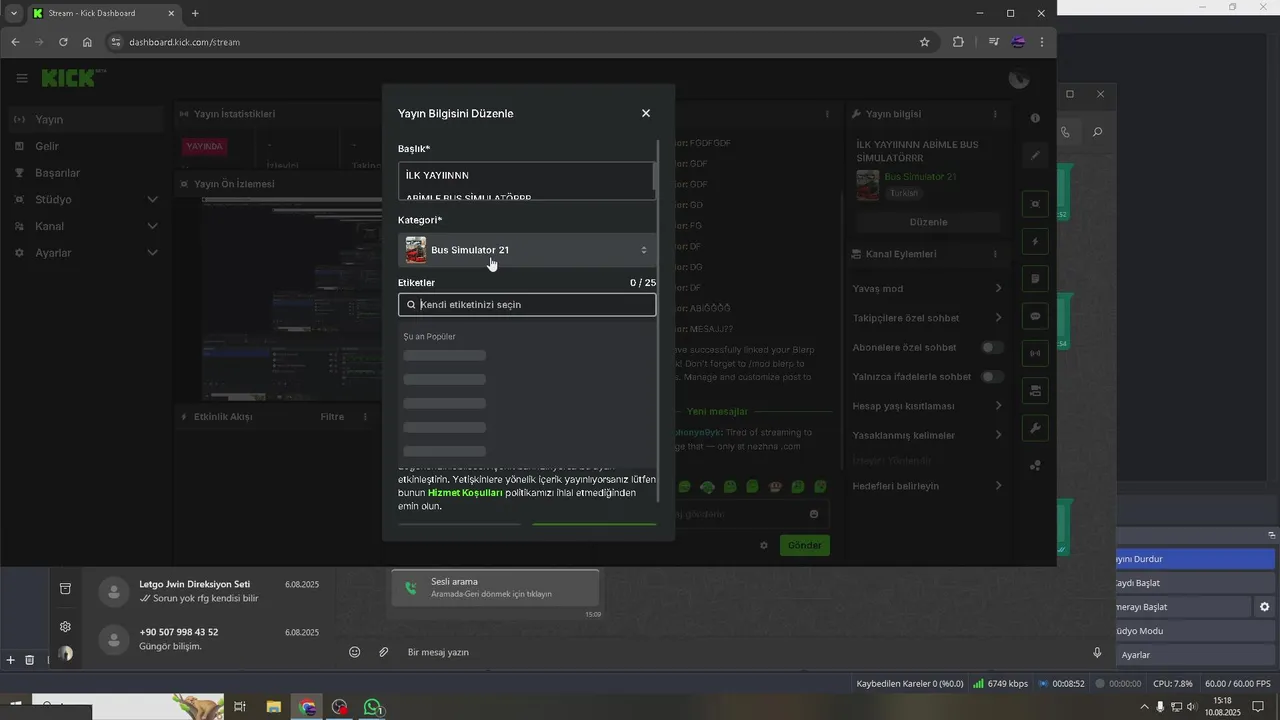The image size is (1280, 720).
Task: Toggle Yalnızca ifadelerle sohbet switch
Action: (x=992, y=377)
